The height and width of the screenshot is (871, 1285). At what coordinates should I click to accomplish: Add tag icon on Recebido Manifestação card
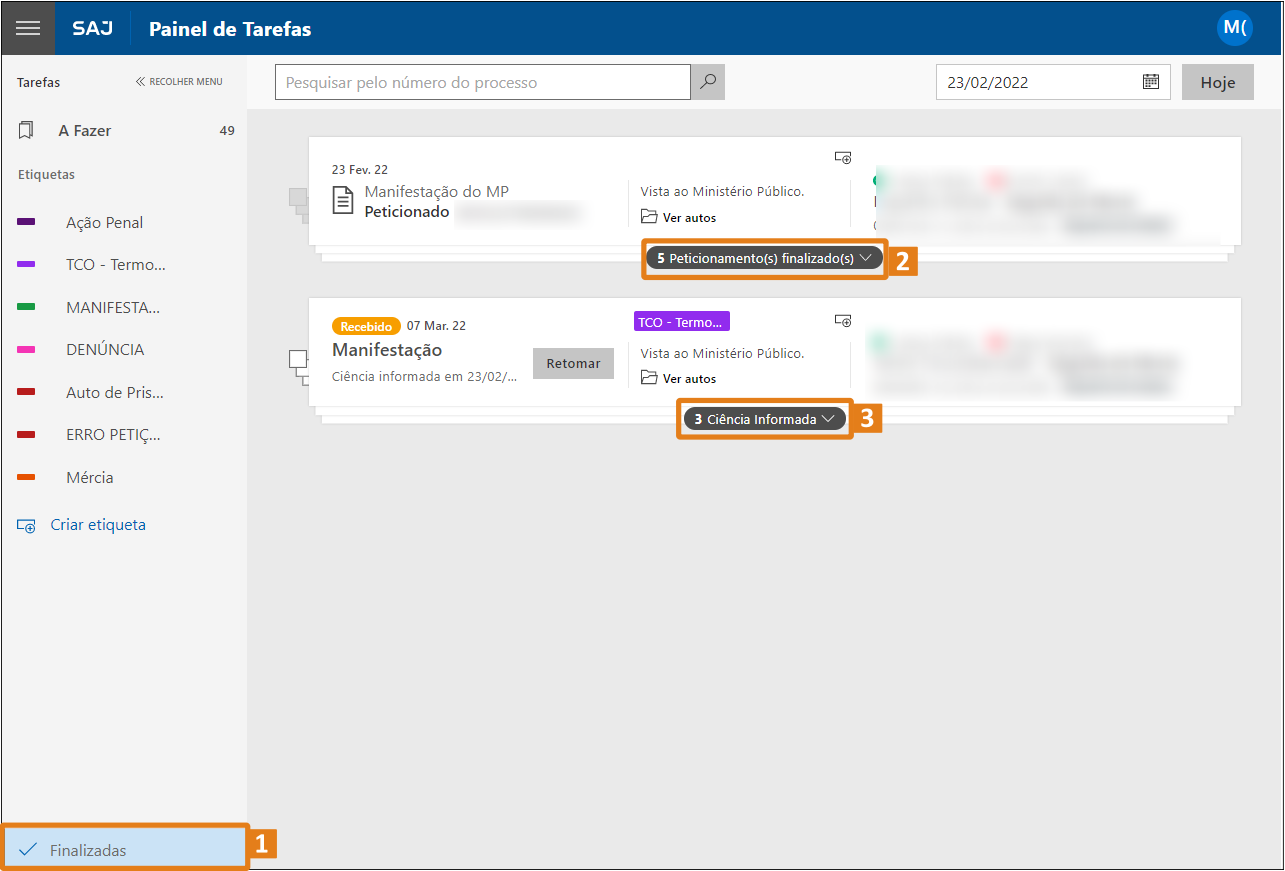click(x=843, y=320)
